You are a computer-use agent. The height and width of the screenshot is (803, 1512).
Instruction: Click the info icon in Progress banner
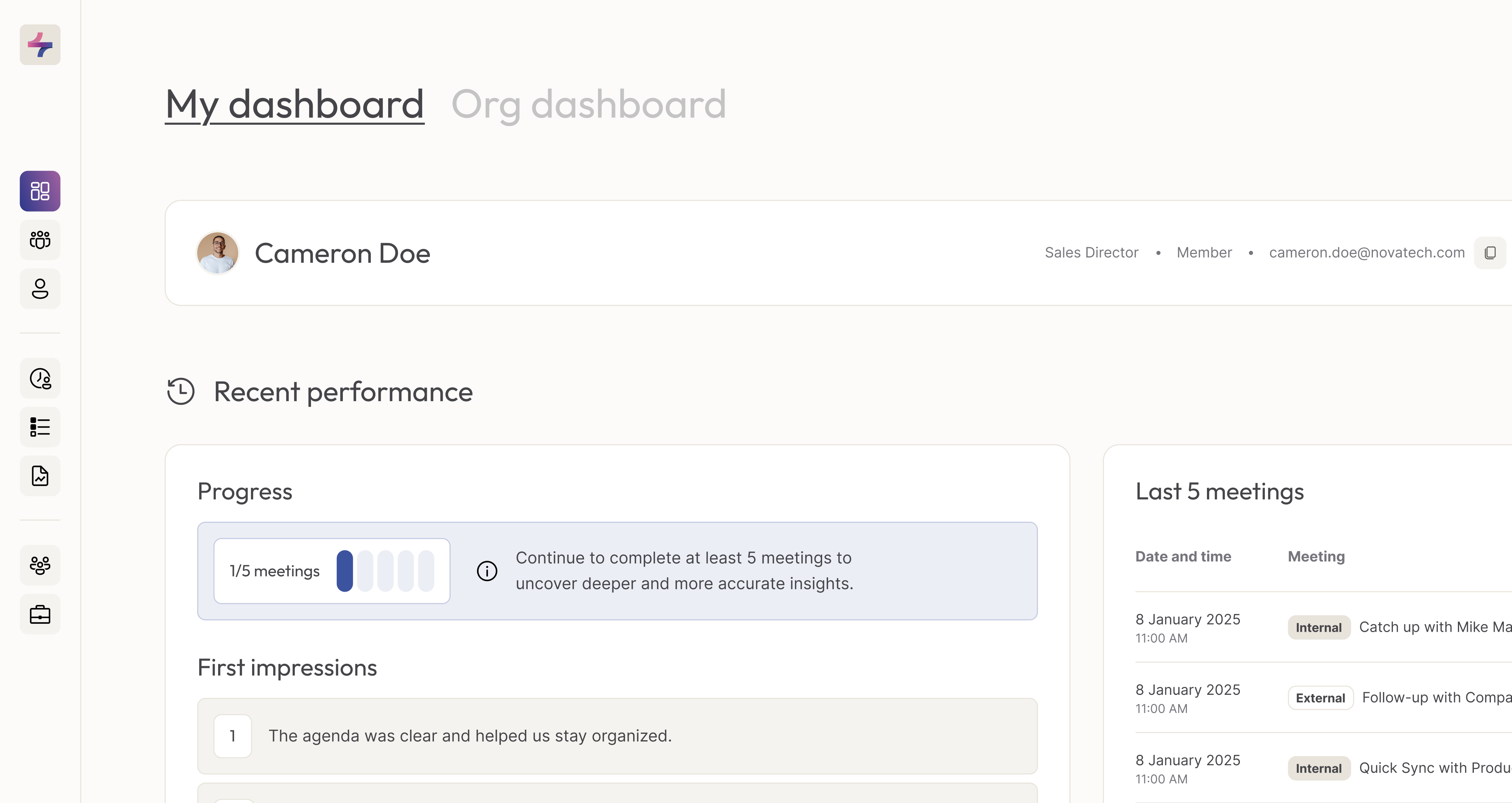486,570
